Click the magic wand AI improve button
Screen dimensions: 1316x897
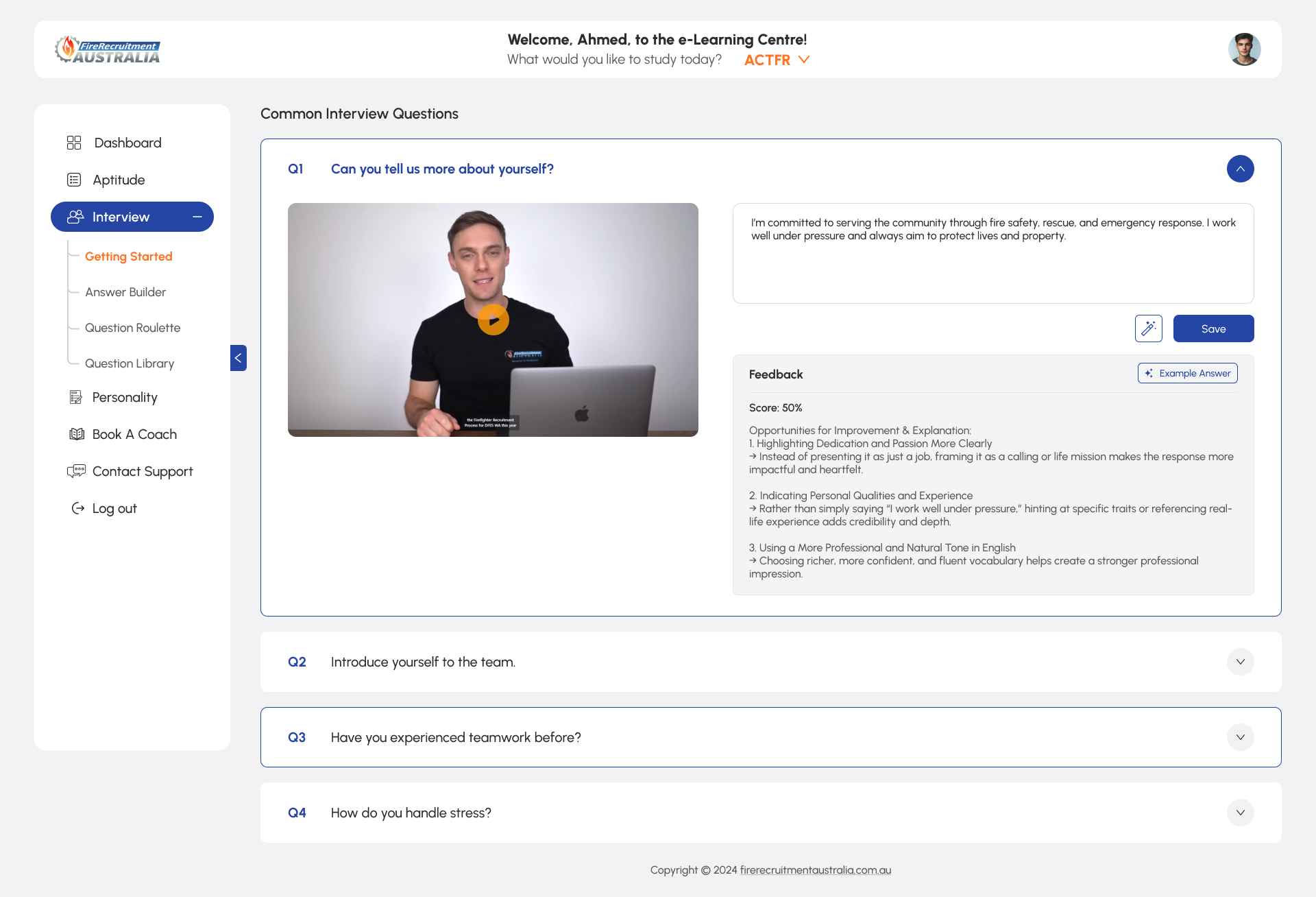(1149, 328)
